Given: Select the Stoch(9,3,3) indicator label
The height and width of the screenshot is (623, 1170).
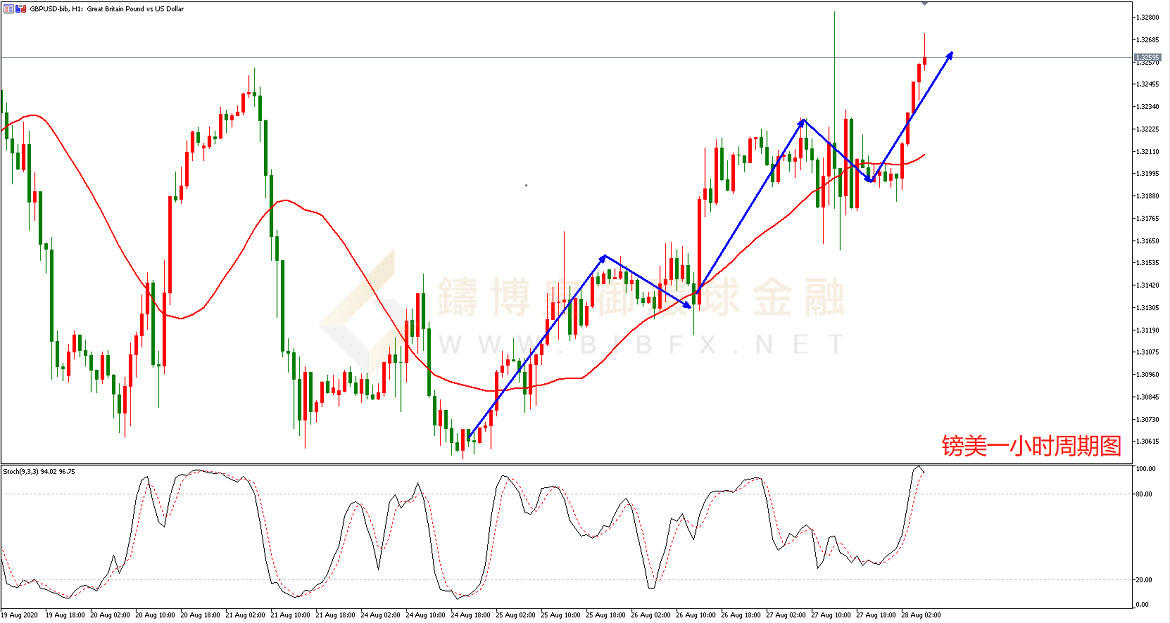Looking at the screenshot, I should (38, 470).
